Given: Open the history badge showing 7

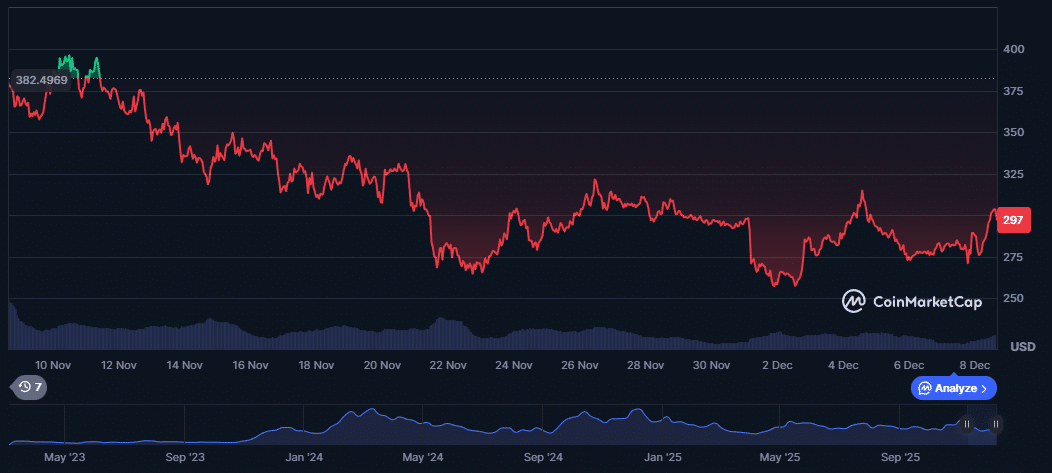Looking at the screenshot, I should [28, 387].
